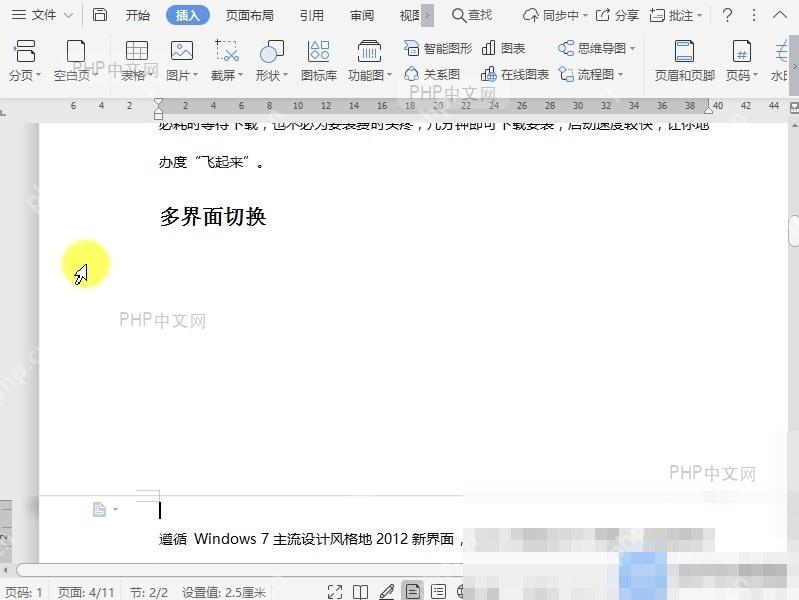Open 页眉和页脚 header and footer
Image resolution: width=799 pixels, height=600 pixels.
684,61
